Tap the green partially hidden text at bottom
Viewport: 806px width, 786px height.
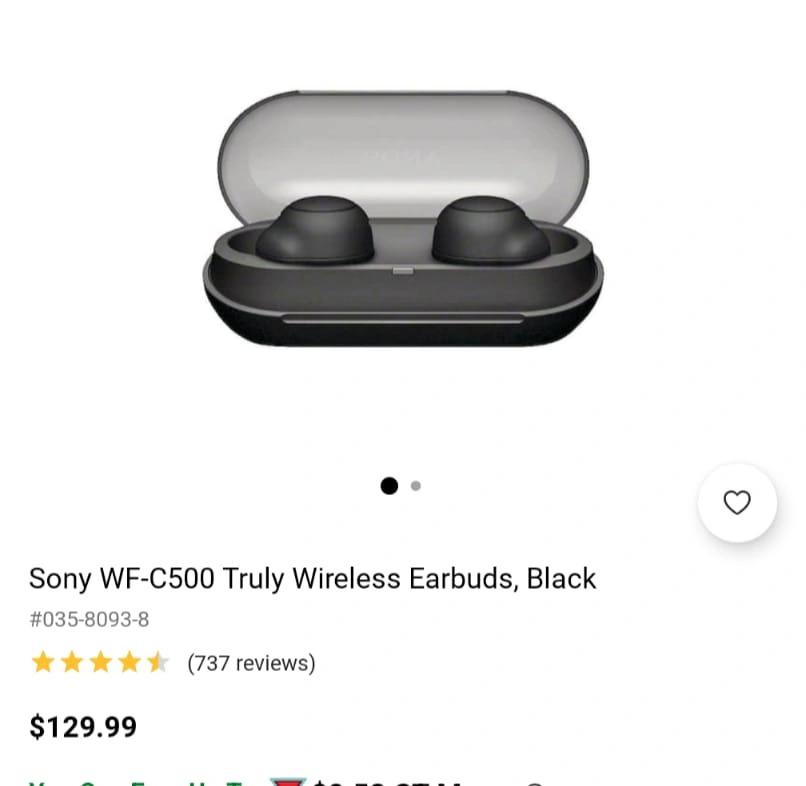tap(136, 782)
